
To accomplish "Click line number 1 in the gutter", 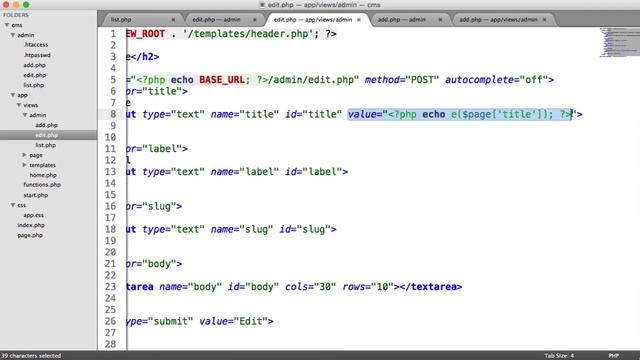I will coord(113,34).
